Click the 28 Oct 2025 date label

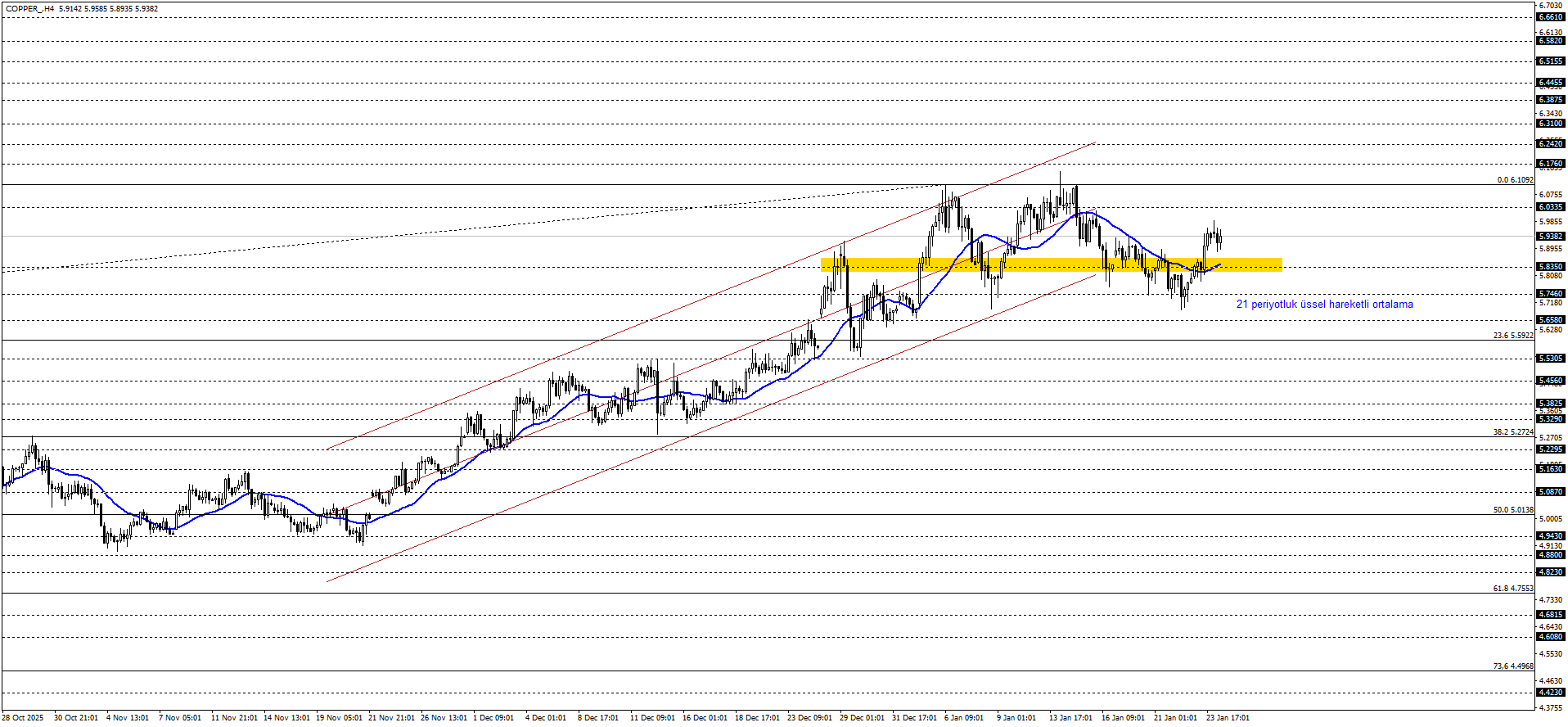(x=23, y=718)
